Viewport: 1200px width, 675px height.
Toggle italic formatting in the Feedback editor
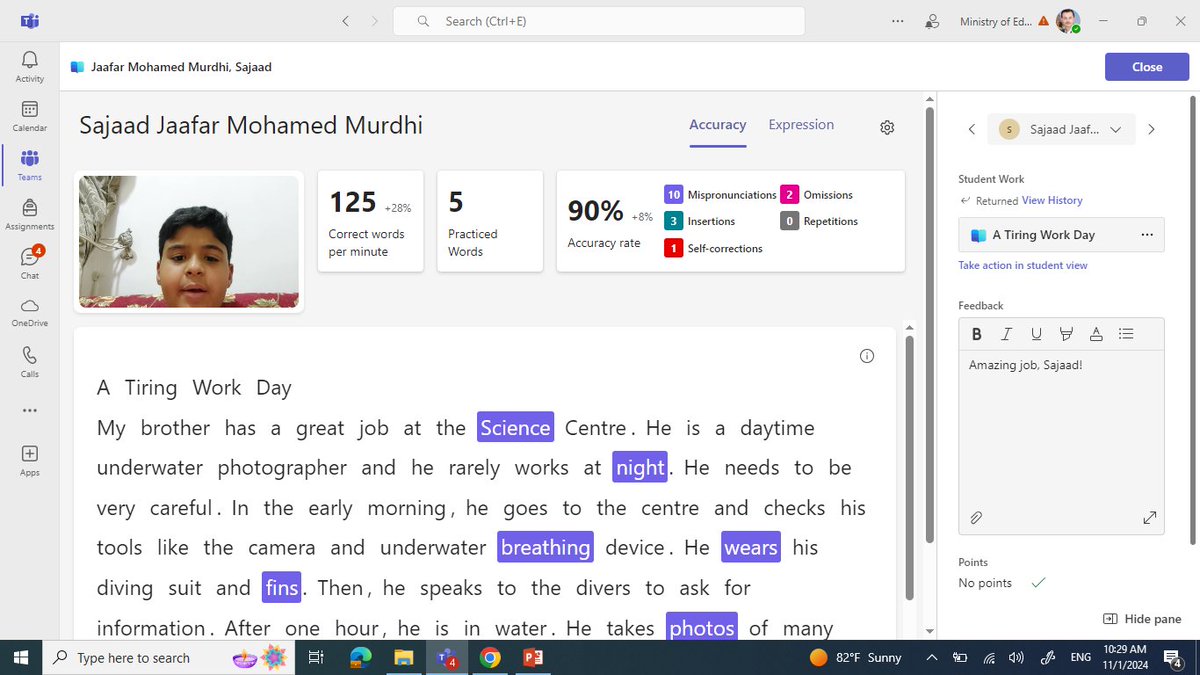pyautogui.click(x=1006, y=333)
